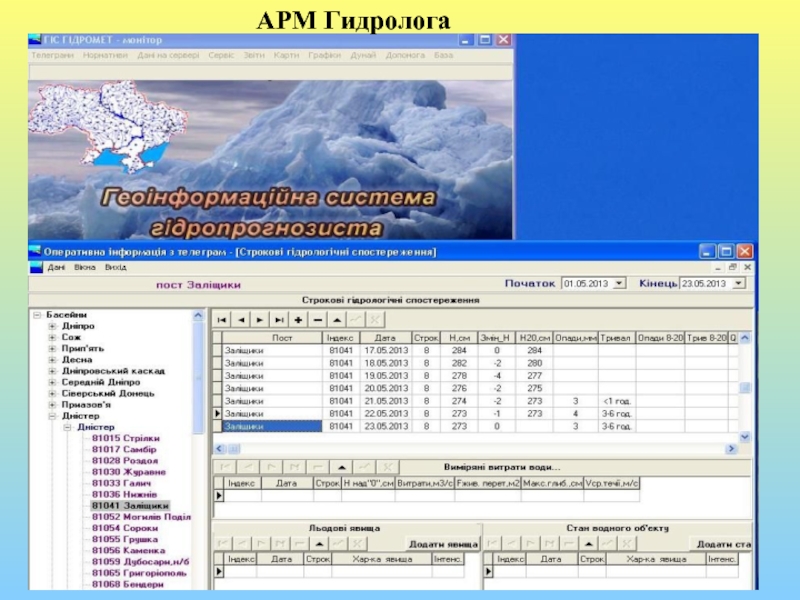Click previous record arrow in observations toolbar
This screenshot has height=600, width=800.
coord(241,319)
